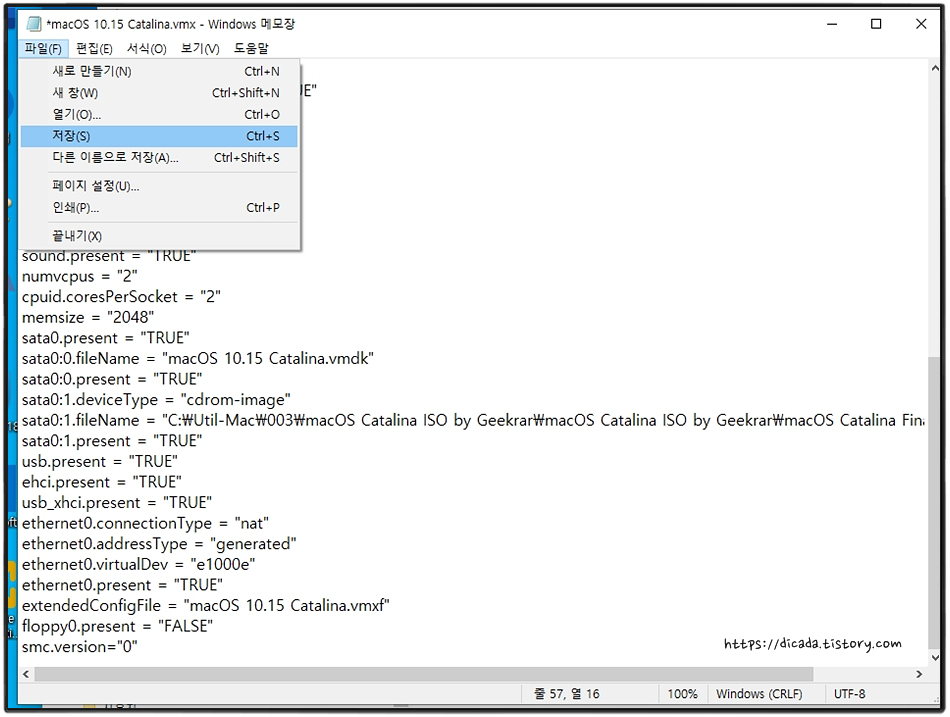Choose 인쇄(P)... menu entry
Image resolution: width=950 pixels, height=717 pixels.
pyautogui.click(x=159, y=208)
